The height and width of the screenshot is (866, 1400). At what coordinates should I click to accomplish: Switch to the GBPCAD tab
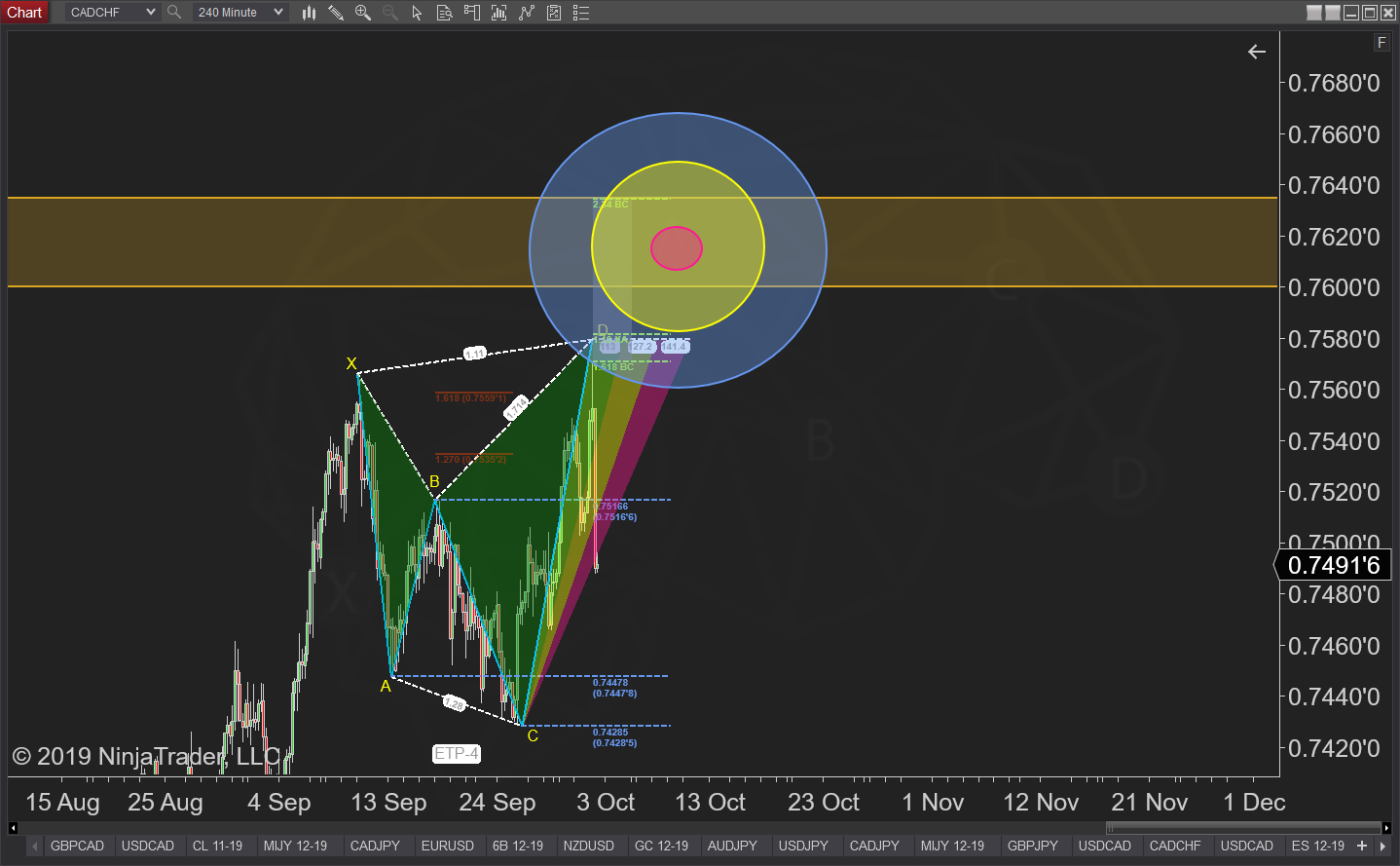(77, 846)
